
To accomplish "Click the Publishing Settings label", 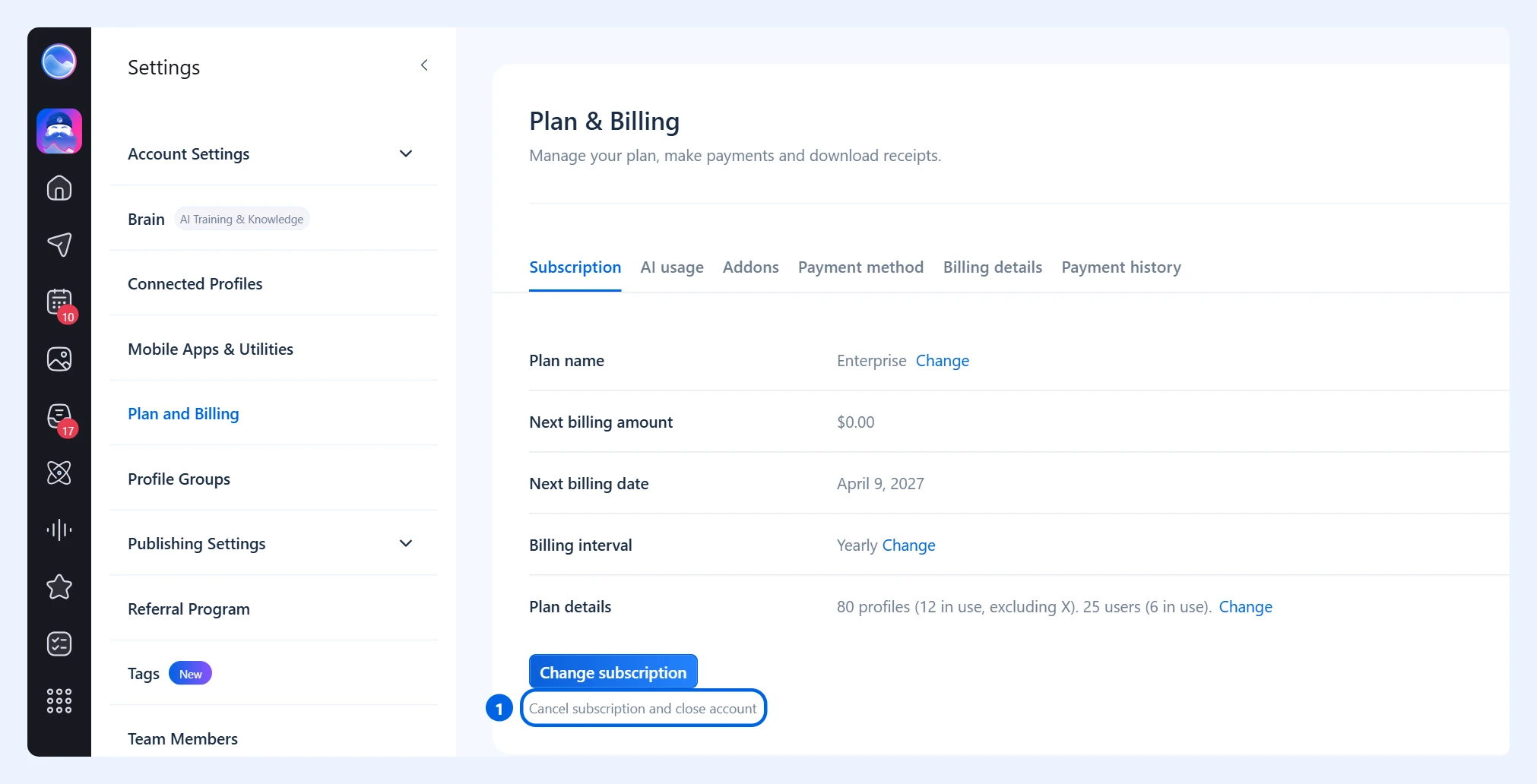I will coord(196,544).
